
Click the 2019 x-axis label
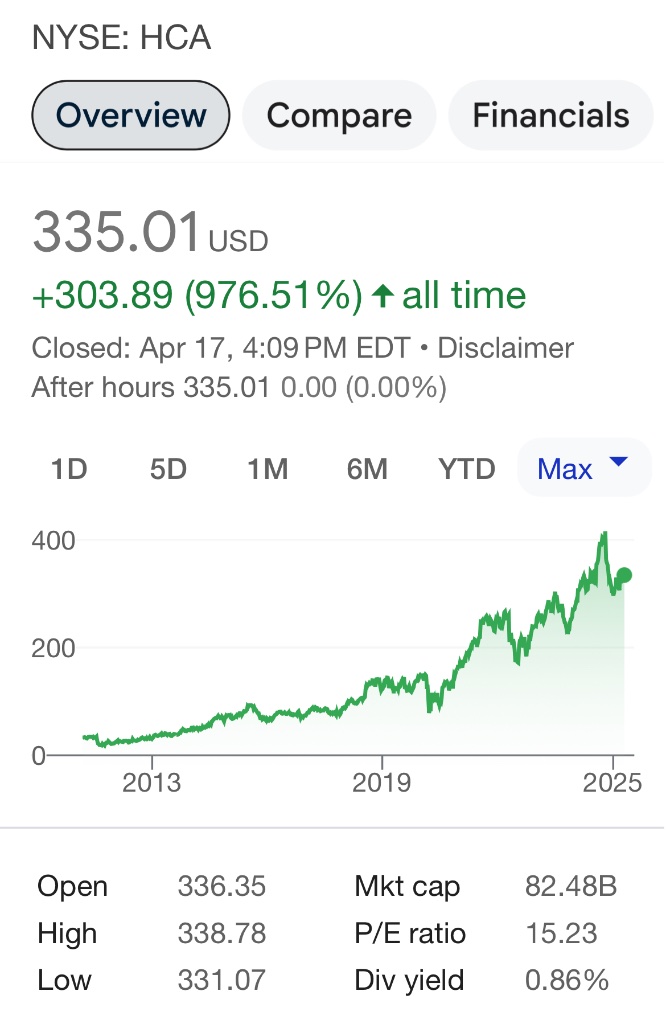[383, 782]
